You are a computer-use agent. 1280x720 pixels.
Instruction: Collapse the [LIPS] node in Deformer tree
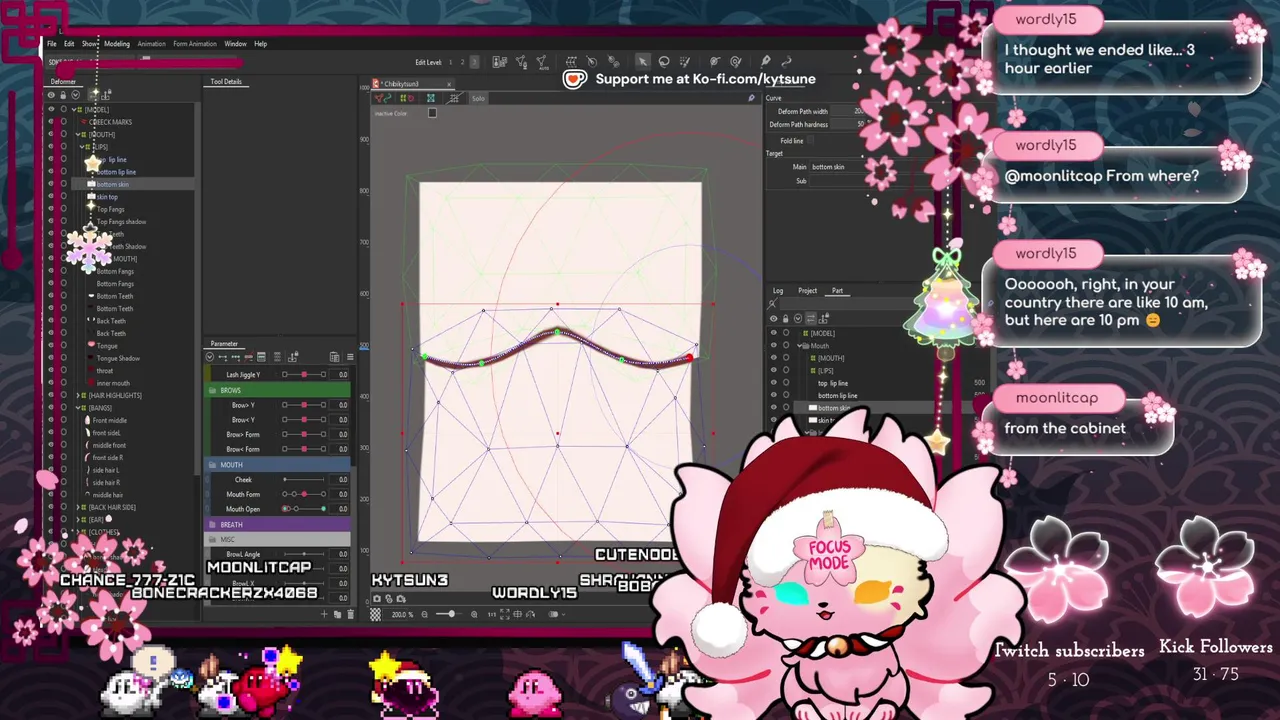[x=82, y=147]
